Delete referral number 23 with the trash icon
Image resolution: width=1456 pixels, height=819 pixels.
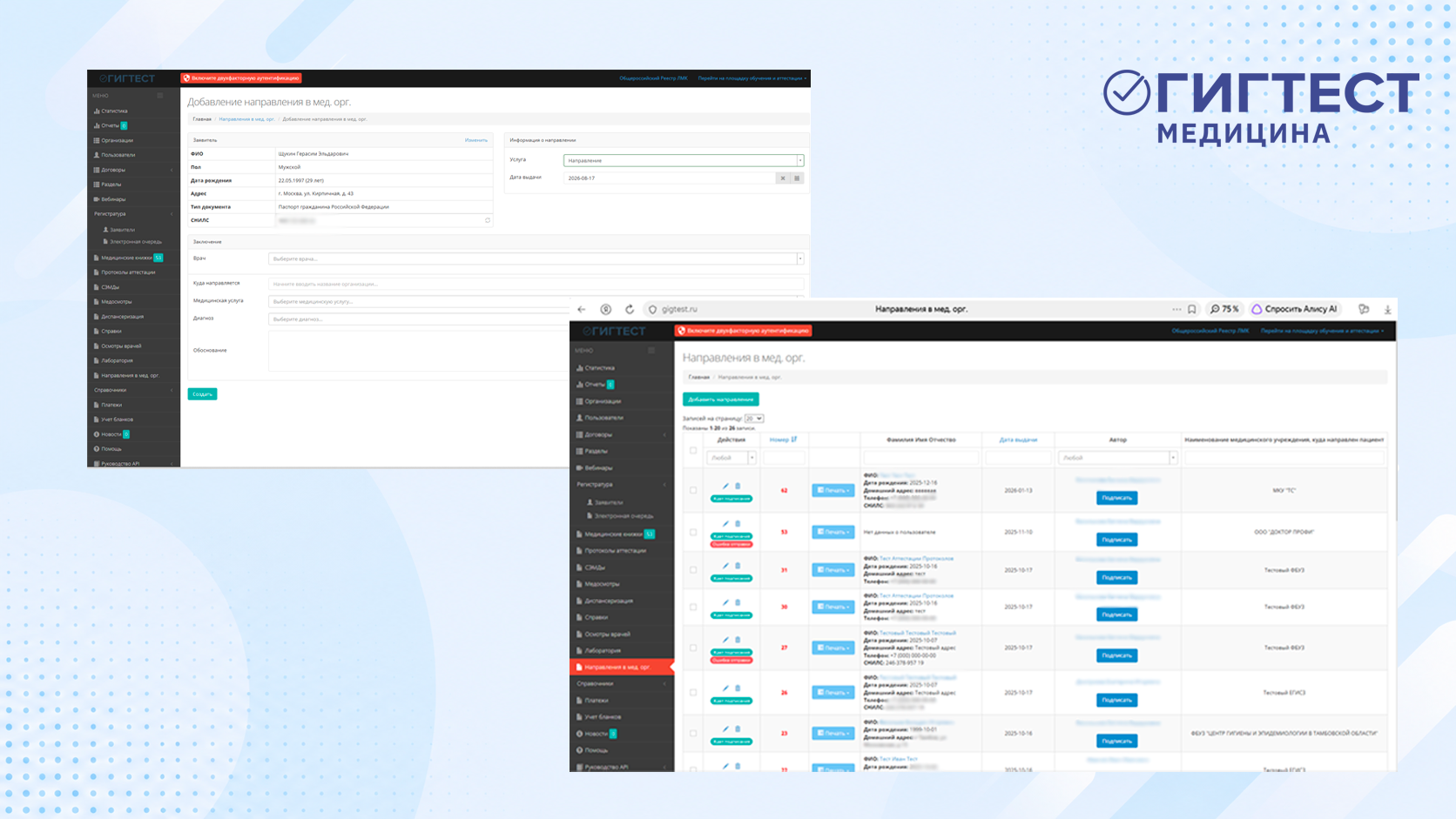coord(738,729)
